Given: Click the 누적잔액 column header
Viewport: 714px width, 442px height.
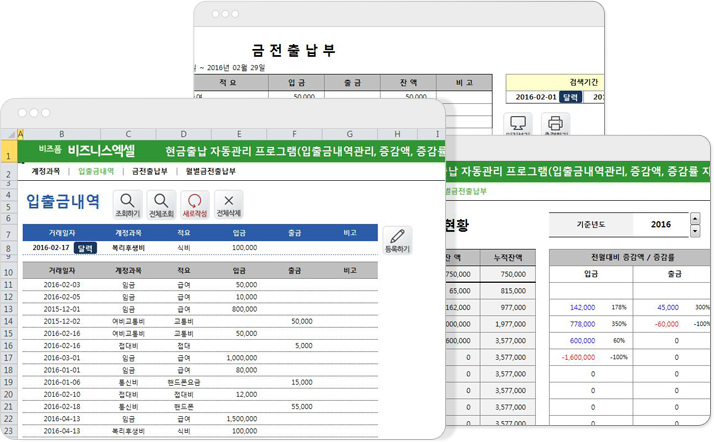Looking at the screenshot, I should coord(508,258).
